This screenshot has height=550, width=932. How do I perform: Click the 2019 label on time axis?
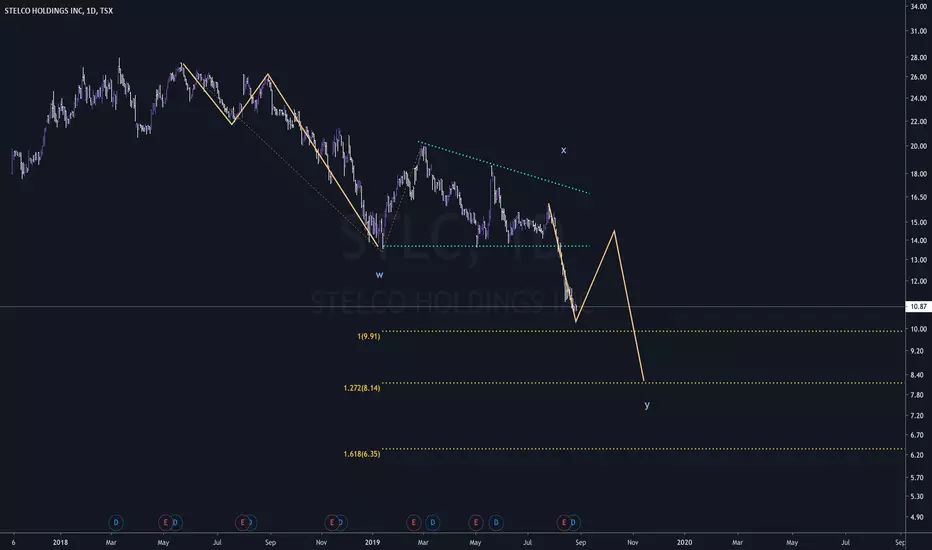tap(372, 542)
